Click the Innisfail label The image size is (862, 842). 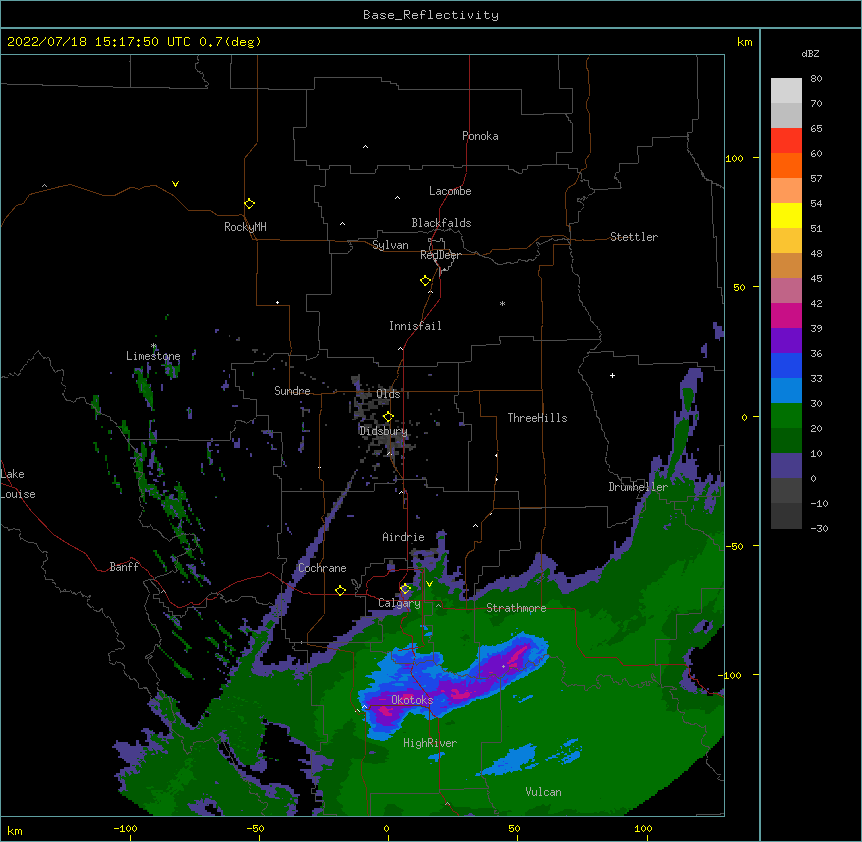point(415,326)
